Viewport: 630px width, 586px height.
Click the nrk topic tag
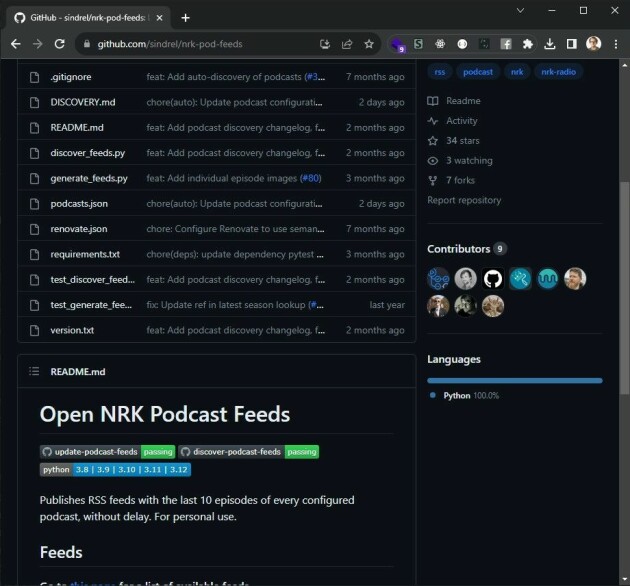pyautogui.click(x=517, y=72)
